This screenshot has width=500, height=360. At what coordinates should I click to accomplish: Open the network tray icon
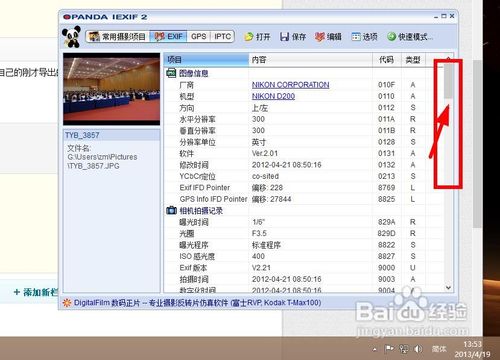pos(404,349)
